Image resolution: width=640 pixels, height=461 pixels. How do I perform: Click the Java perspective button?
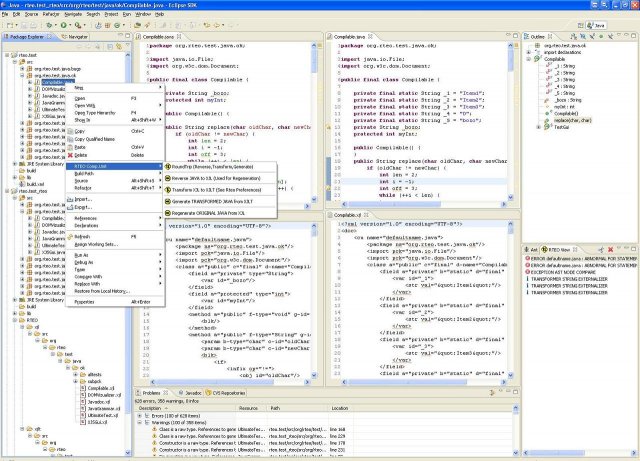(x=596, y=25)
